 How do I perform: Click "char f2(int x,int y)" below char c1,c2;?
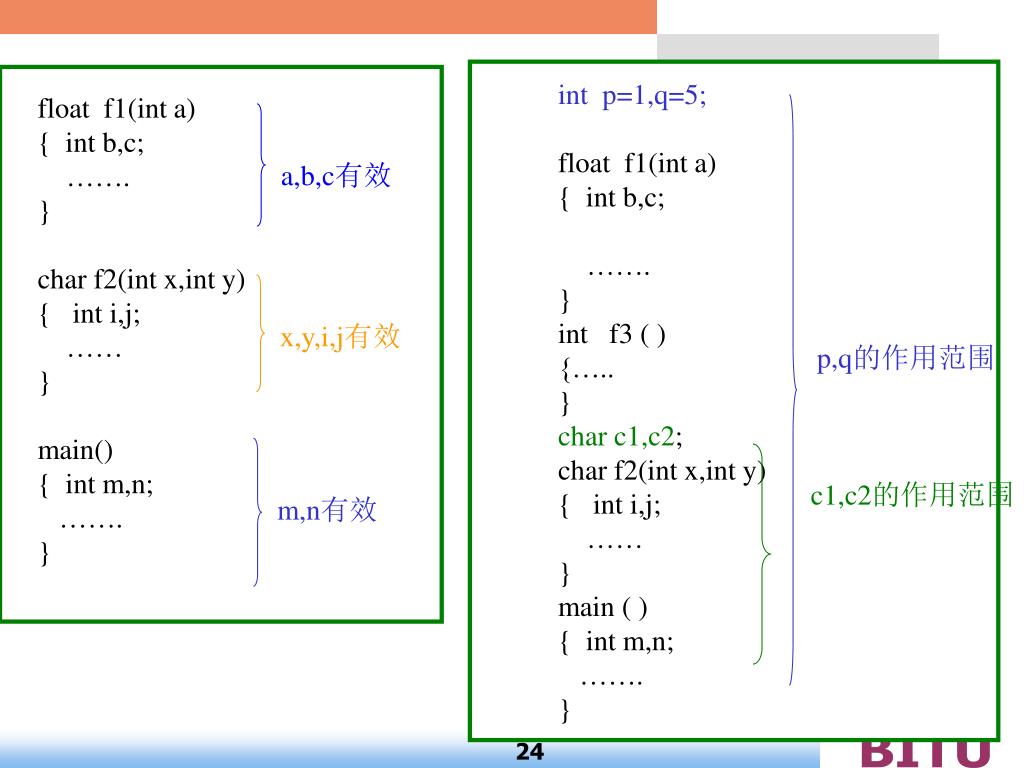click(662, 471)
